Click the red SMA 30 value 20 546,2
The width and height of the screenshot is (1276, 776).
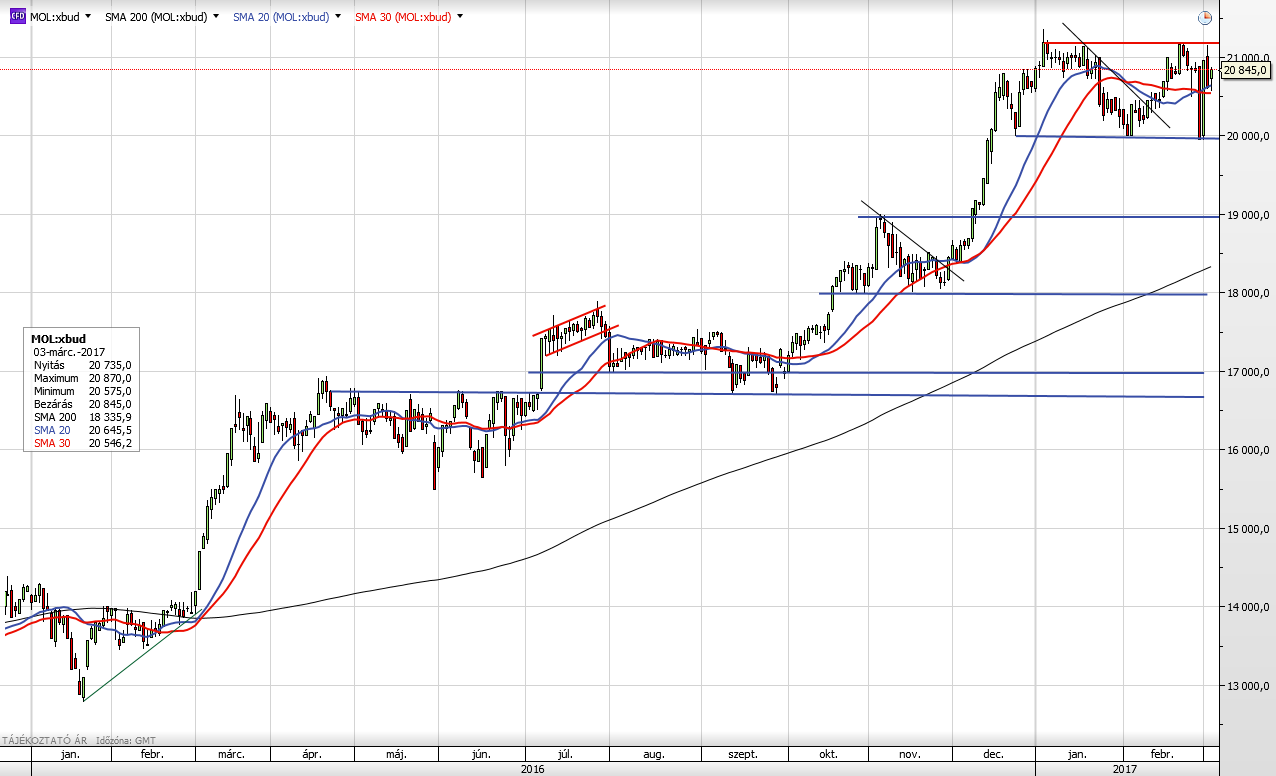(x=109, y=443)
